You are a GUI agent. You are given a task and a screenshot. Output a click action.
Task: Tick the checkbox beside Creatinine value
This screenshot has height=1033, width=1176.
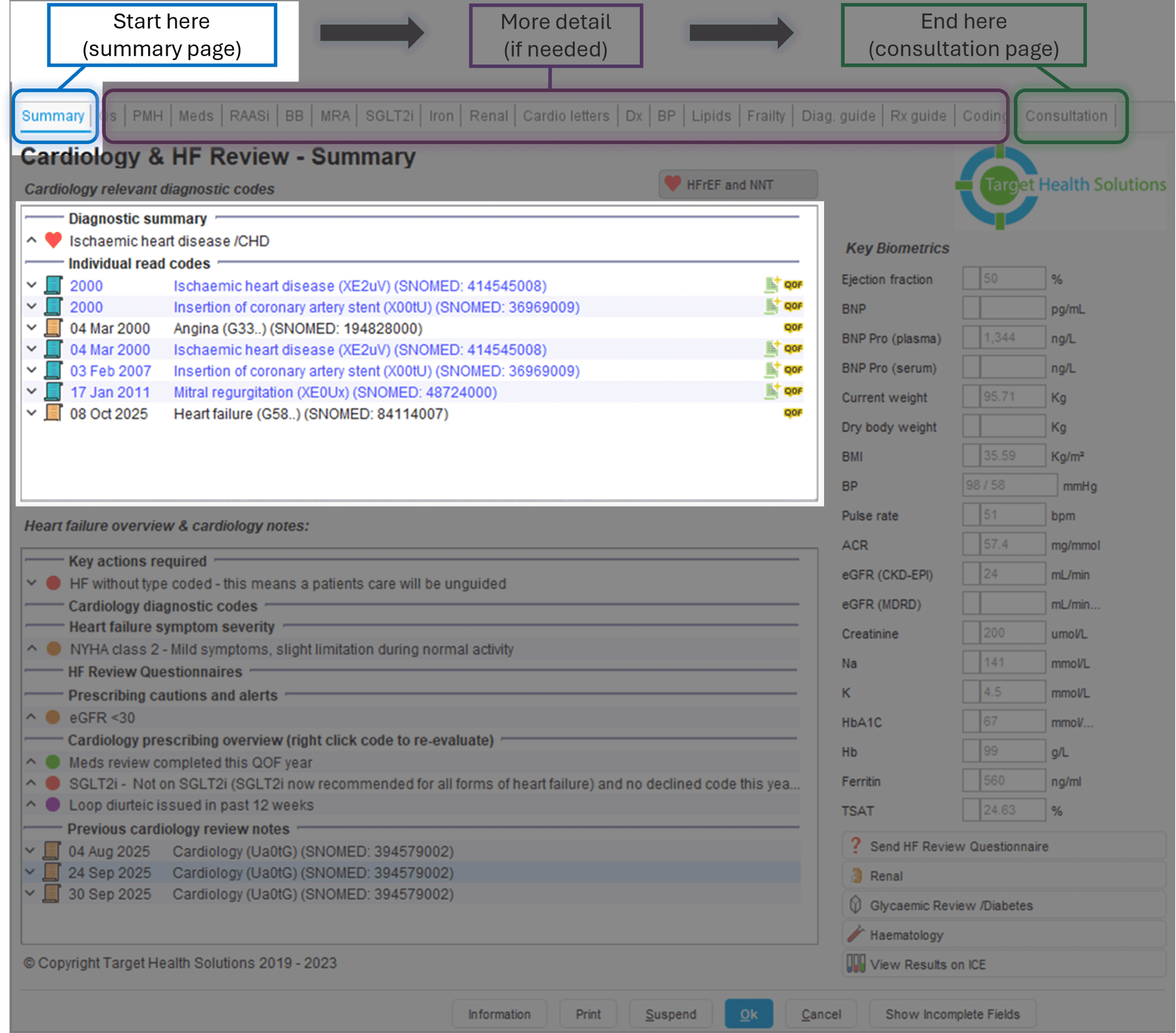click(971, 633)
